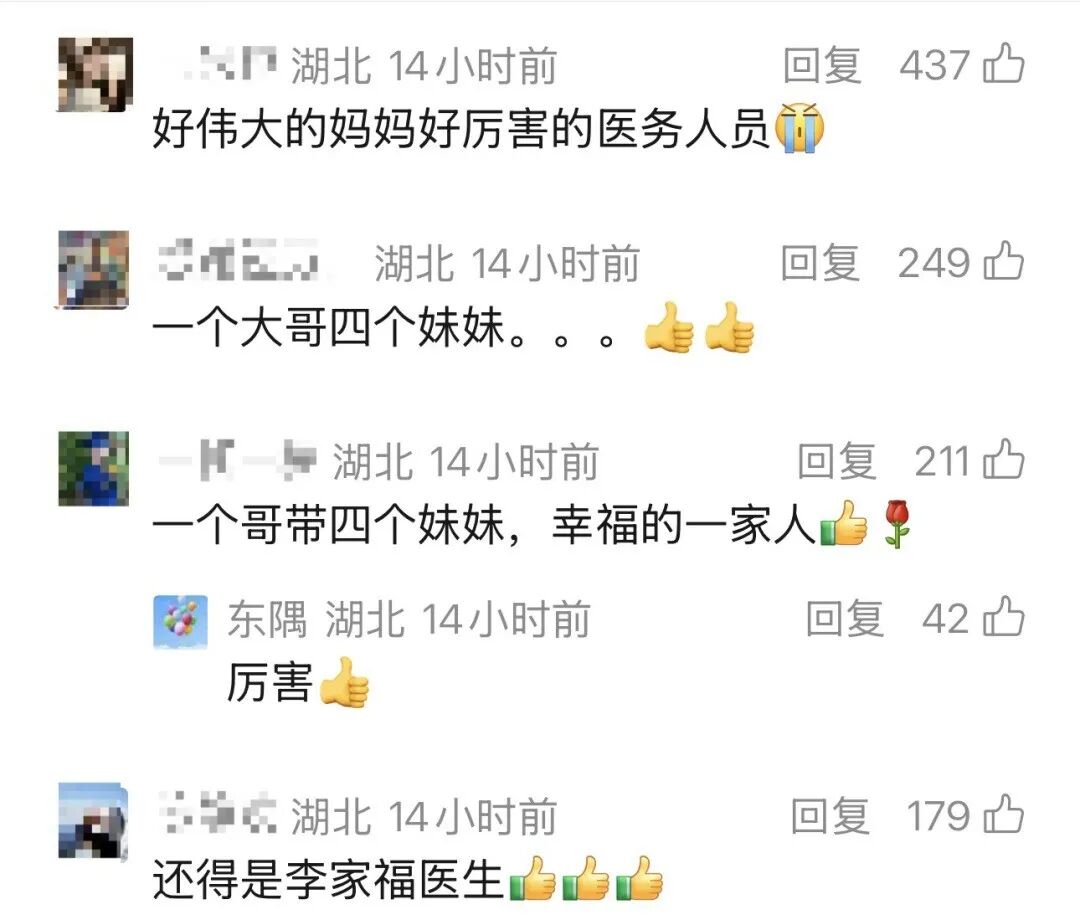Like the comment with 437 likes
The image size is (1080, 920).
pyautogui.click(x=1004, y=63)
